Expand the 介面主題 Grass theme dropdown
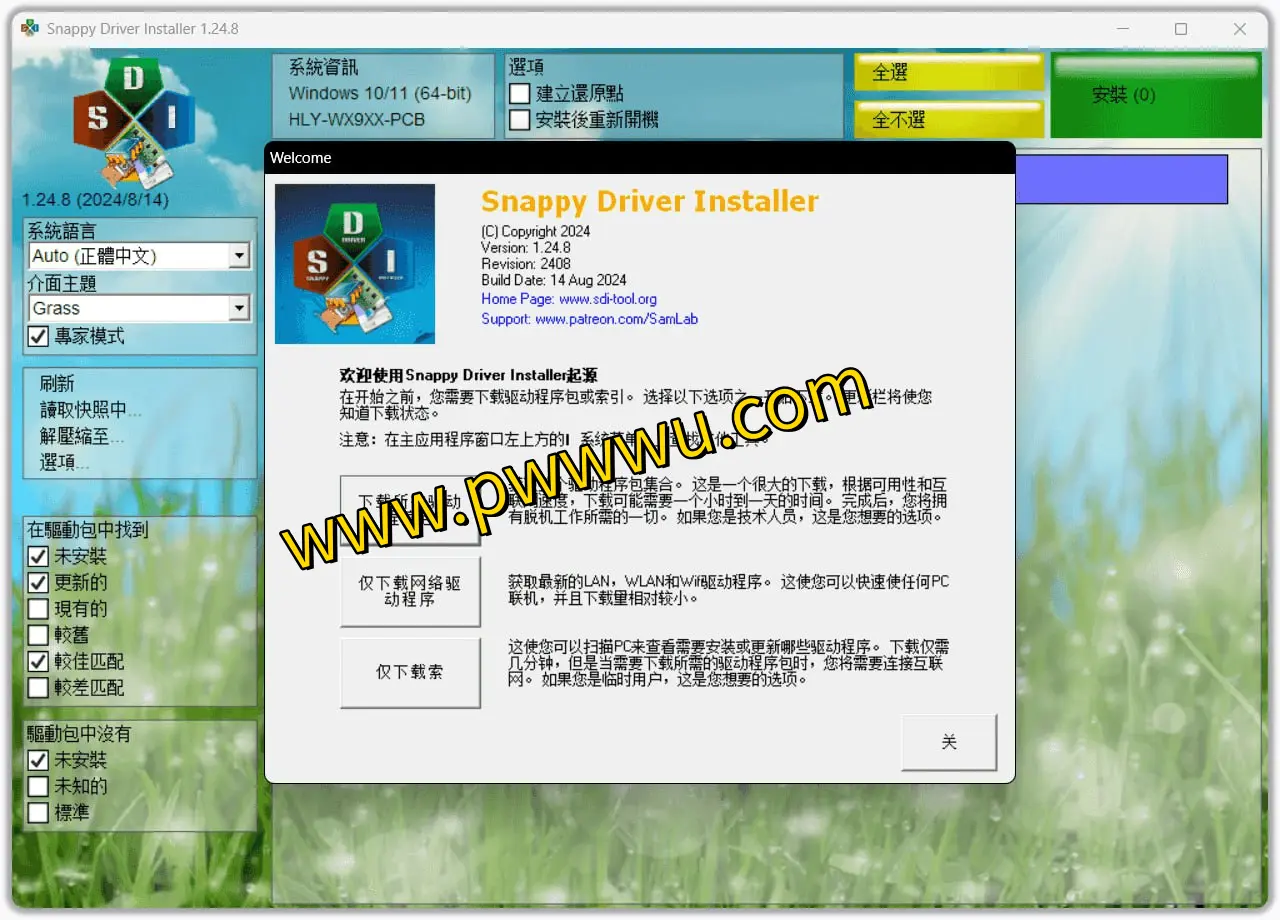Screen dimensions: 1280x920 [238, 309]
